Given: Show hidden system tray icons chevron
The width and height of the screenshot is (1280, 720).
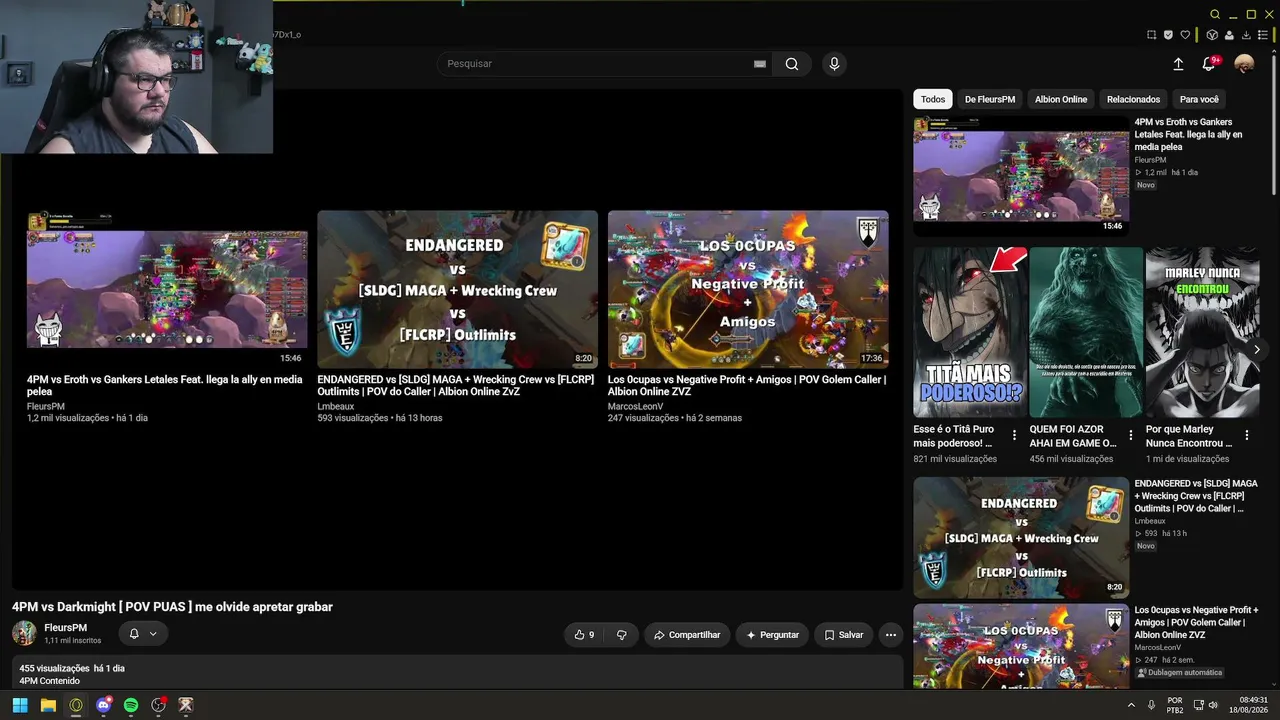Looking at the screenshot, I should coord(1131,705).
